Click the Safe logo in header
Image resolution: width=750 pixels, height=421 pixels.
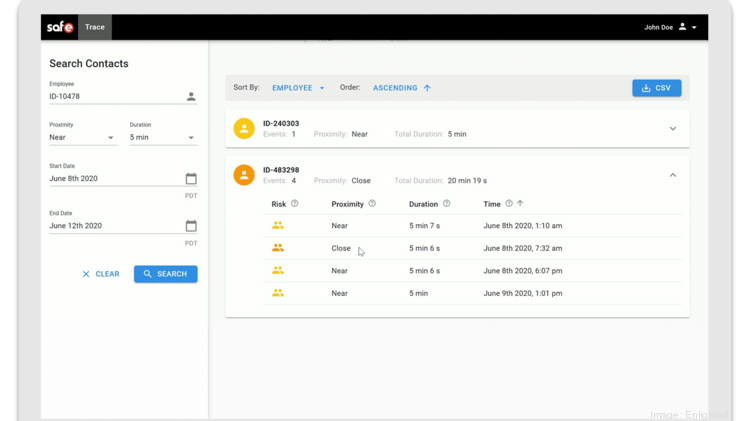click(x=60, y=27)
